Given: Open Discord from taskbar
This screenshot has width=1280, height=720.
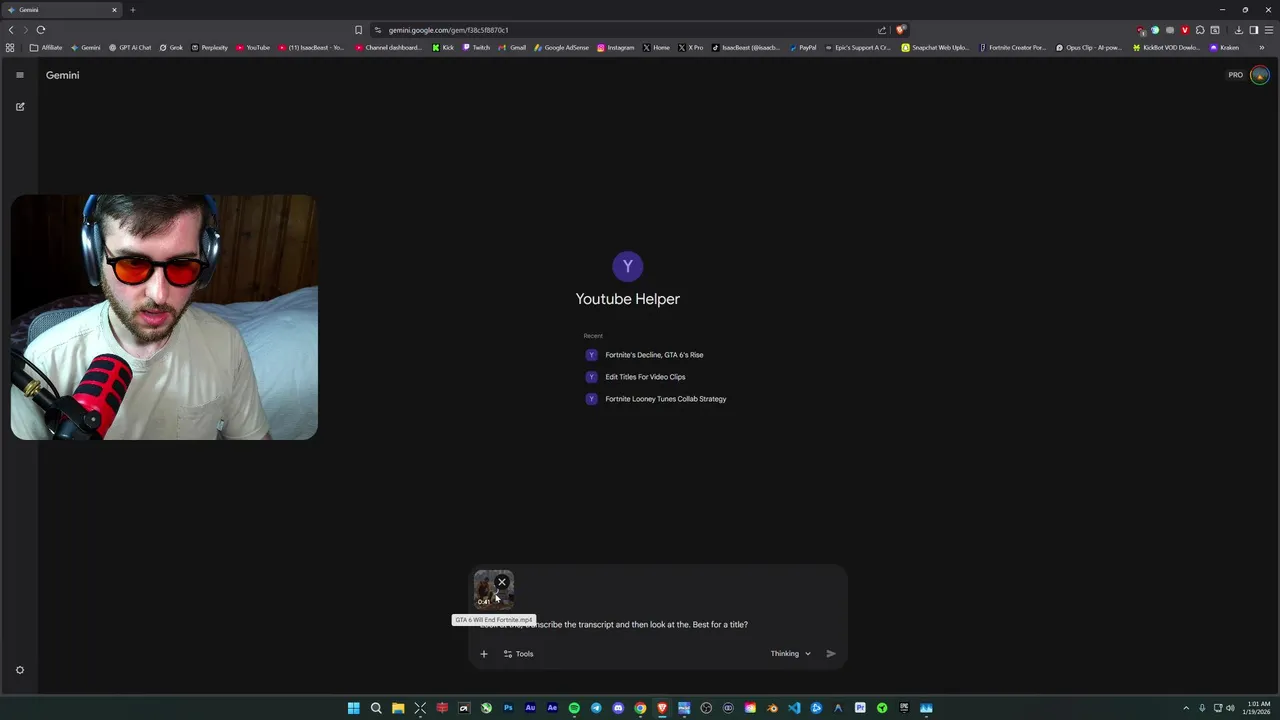Looking at the screenshot, I should (x=618, y=708).
